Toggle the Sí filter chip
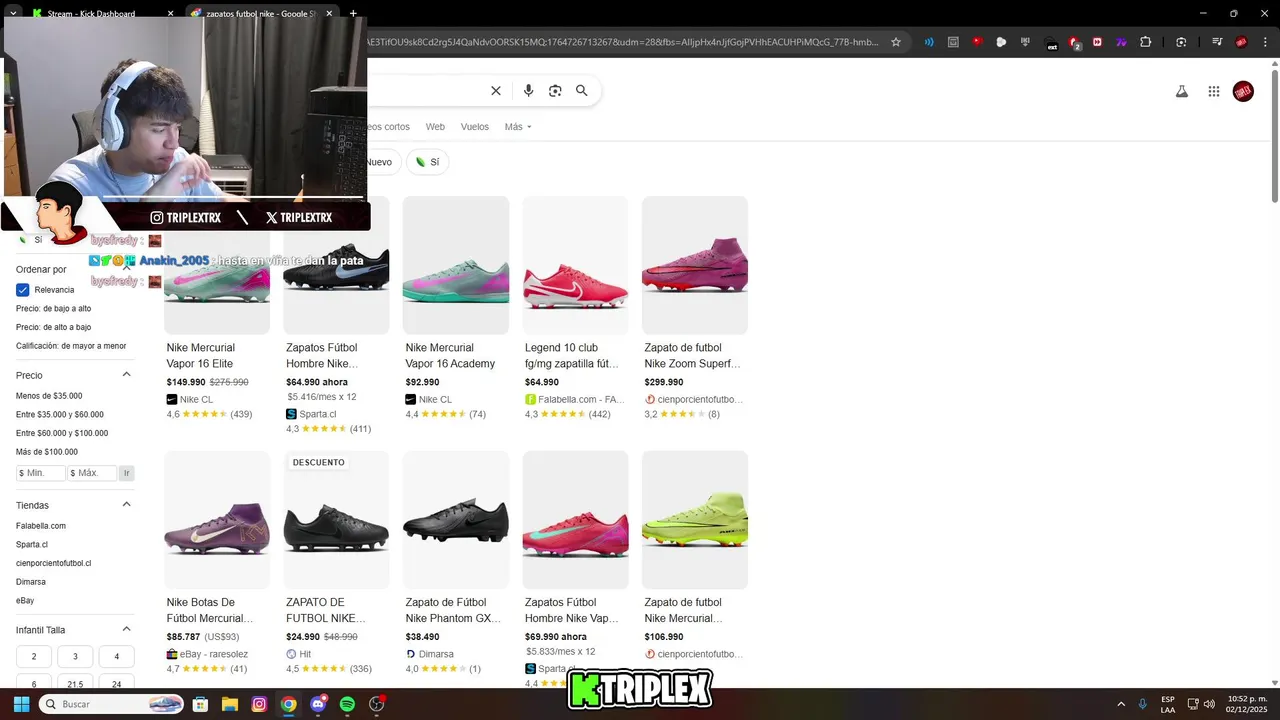This screenshot has height=720, width=1280. [428, 162]
